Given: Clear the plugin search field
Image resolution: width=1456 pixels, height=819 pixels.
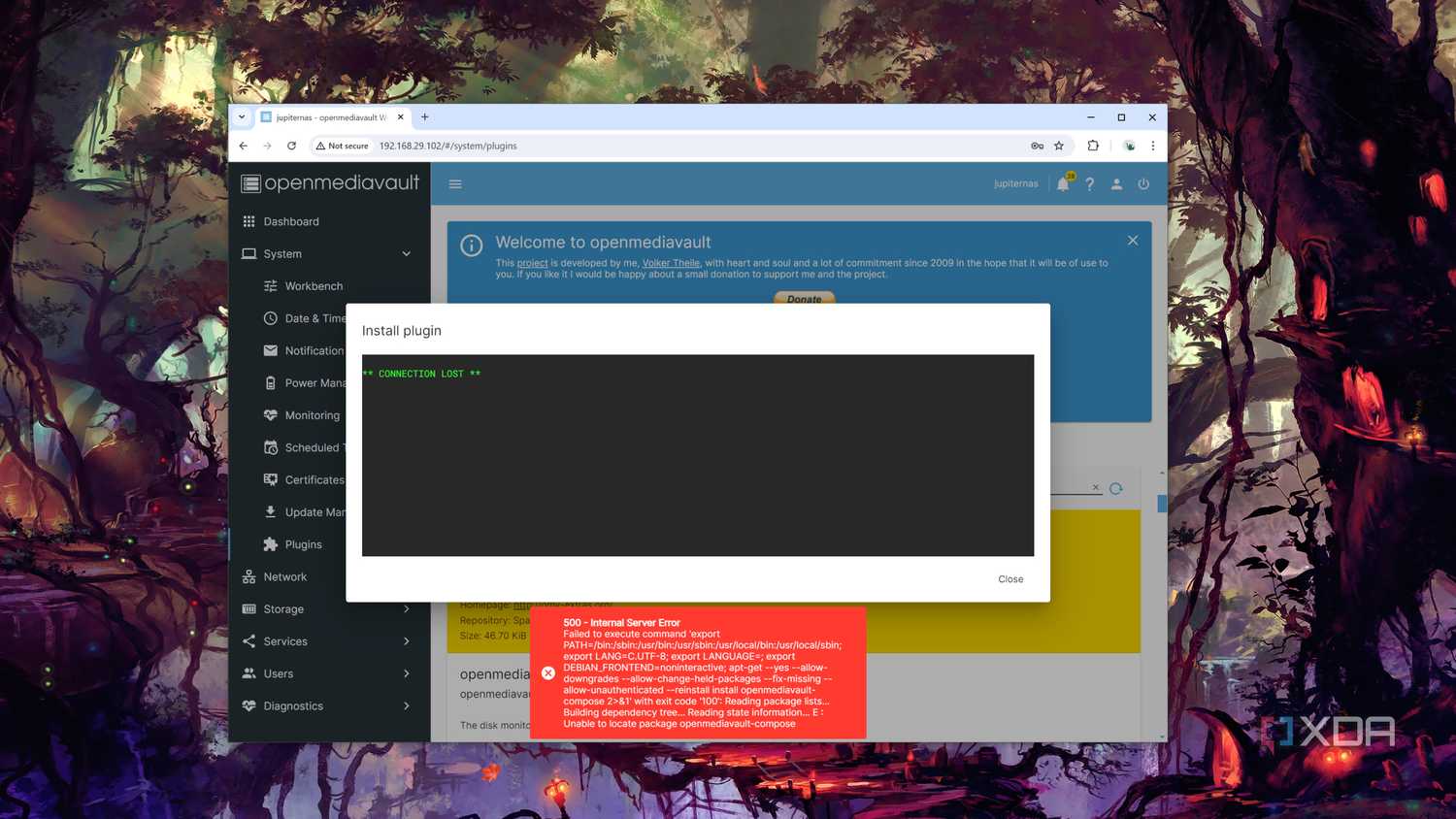Looking at the screenshot, I should [x=1096, y=487].
